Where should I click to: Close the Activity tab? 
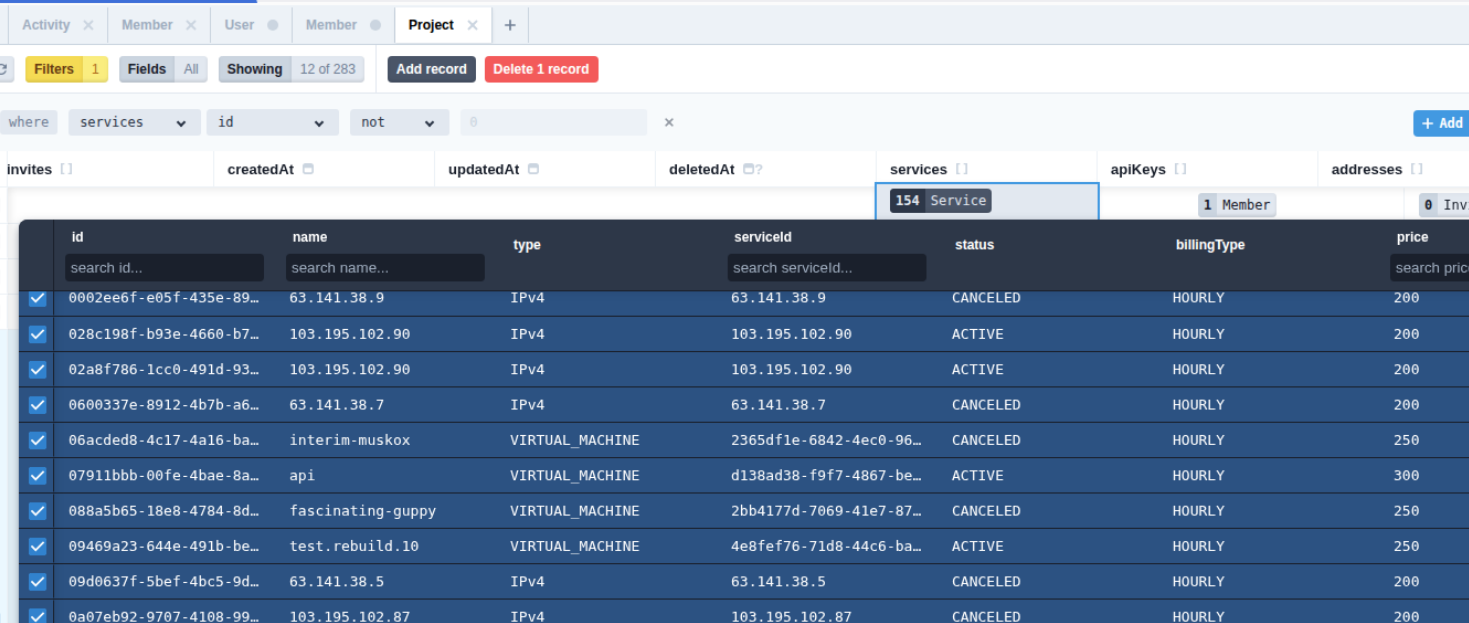(88, 25)
